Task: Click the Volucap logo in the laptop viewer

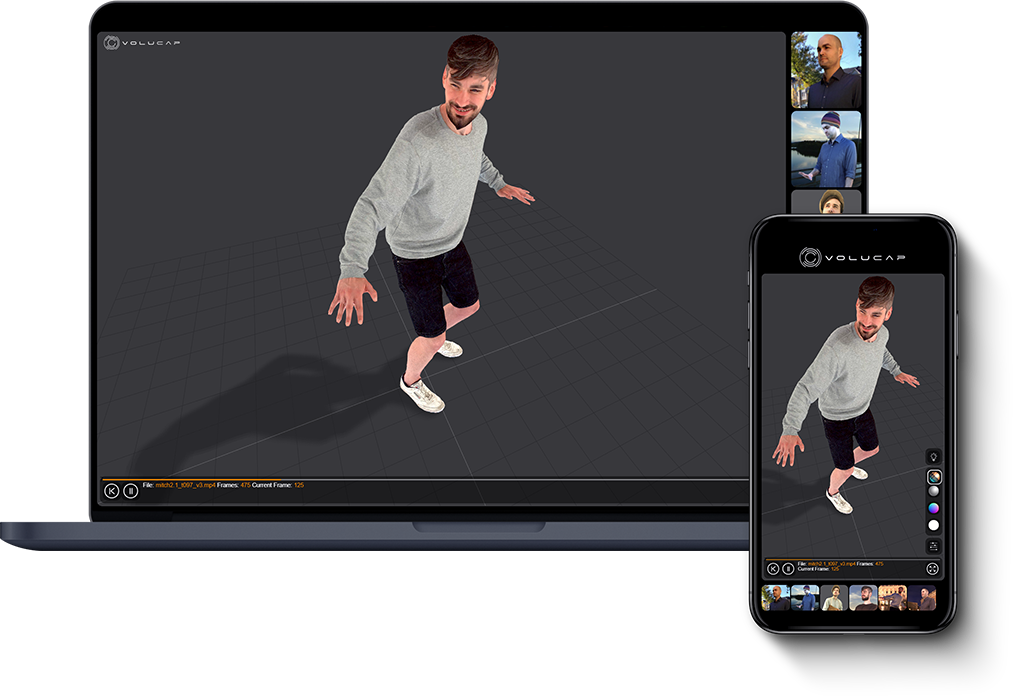Action: coord(129,43)
